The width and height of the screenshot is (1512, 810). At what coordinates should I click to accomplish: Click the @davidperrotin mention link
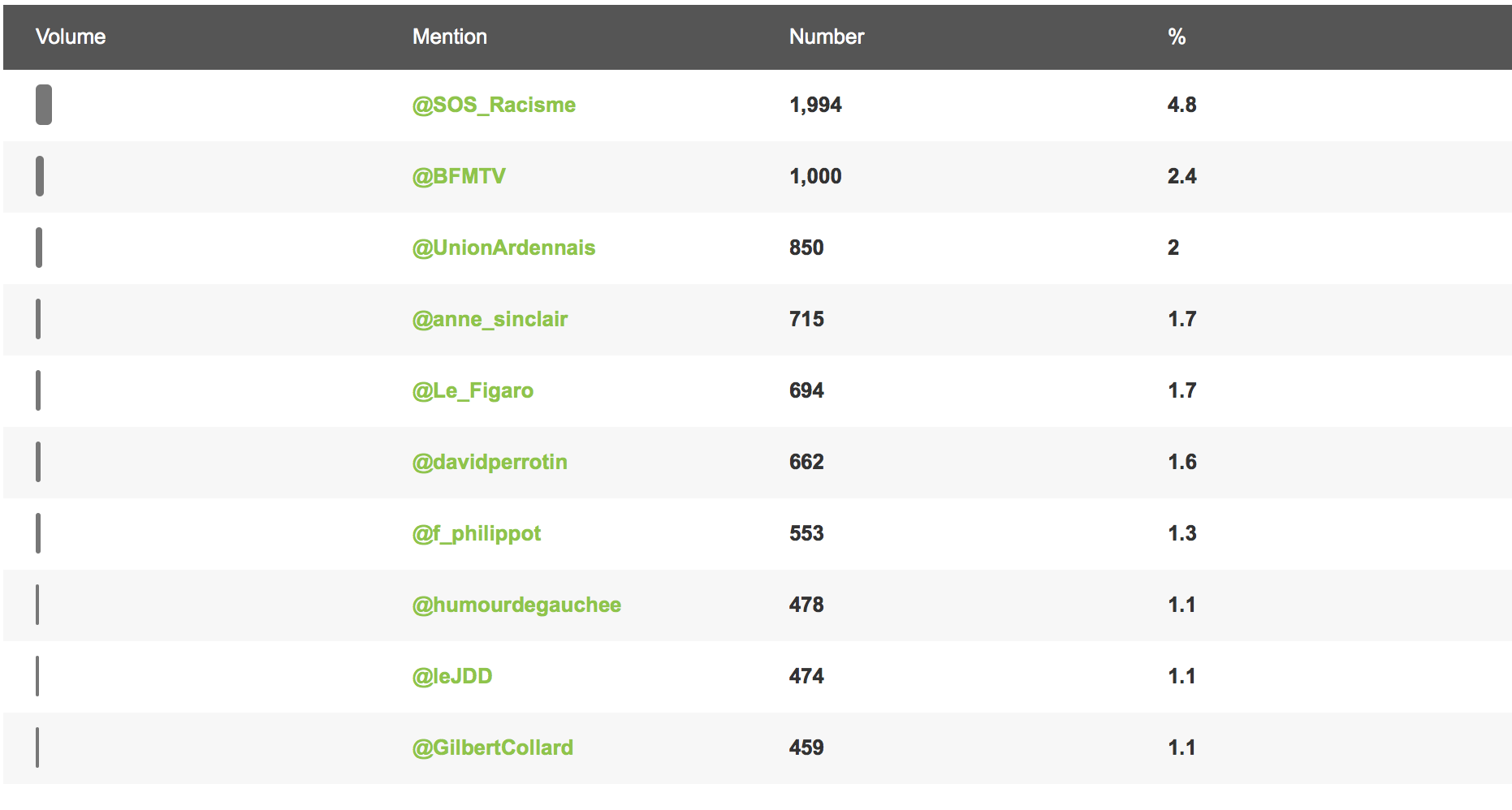pos(490,463)
